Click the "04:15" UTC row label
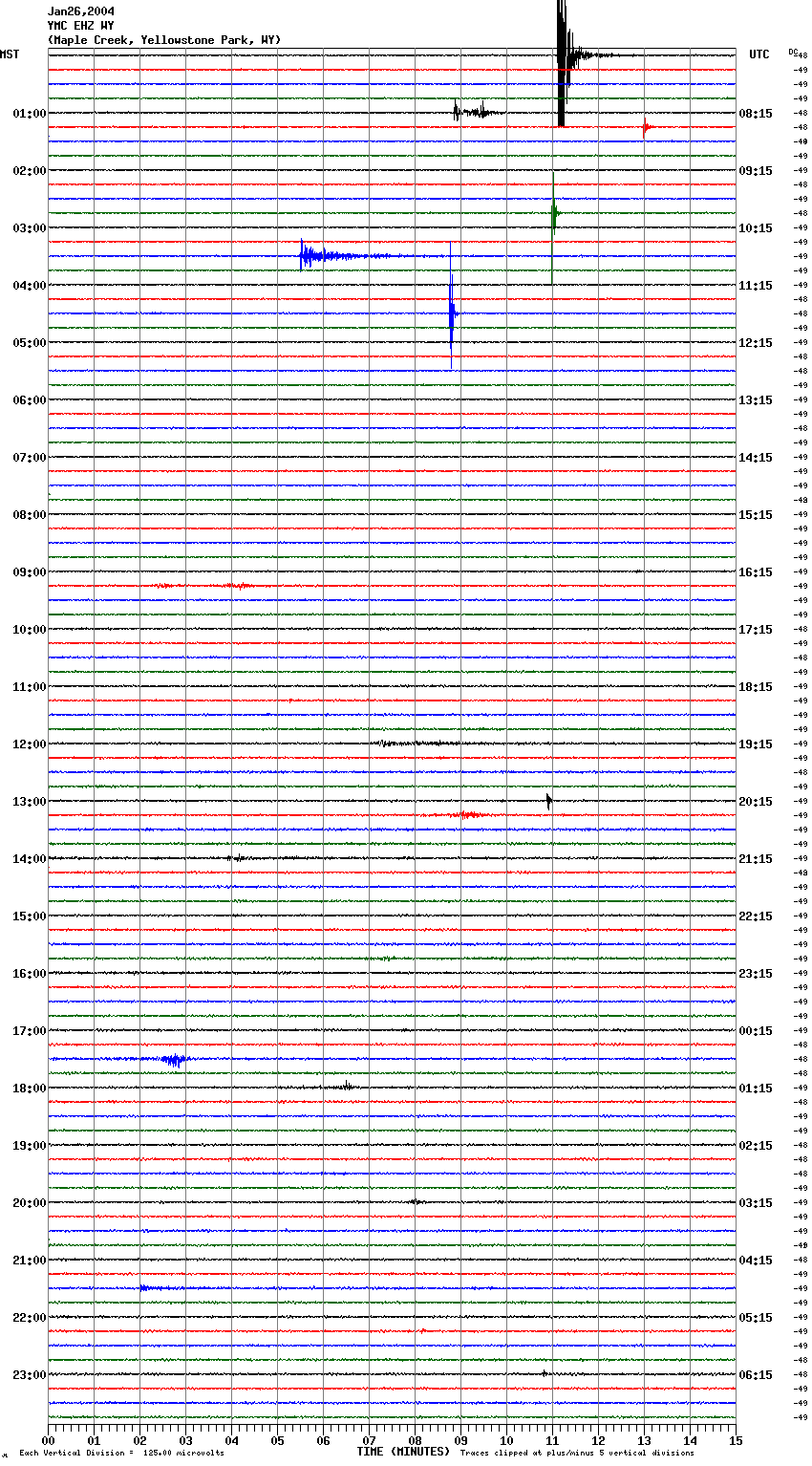 coord(756,1261)
